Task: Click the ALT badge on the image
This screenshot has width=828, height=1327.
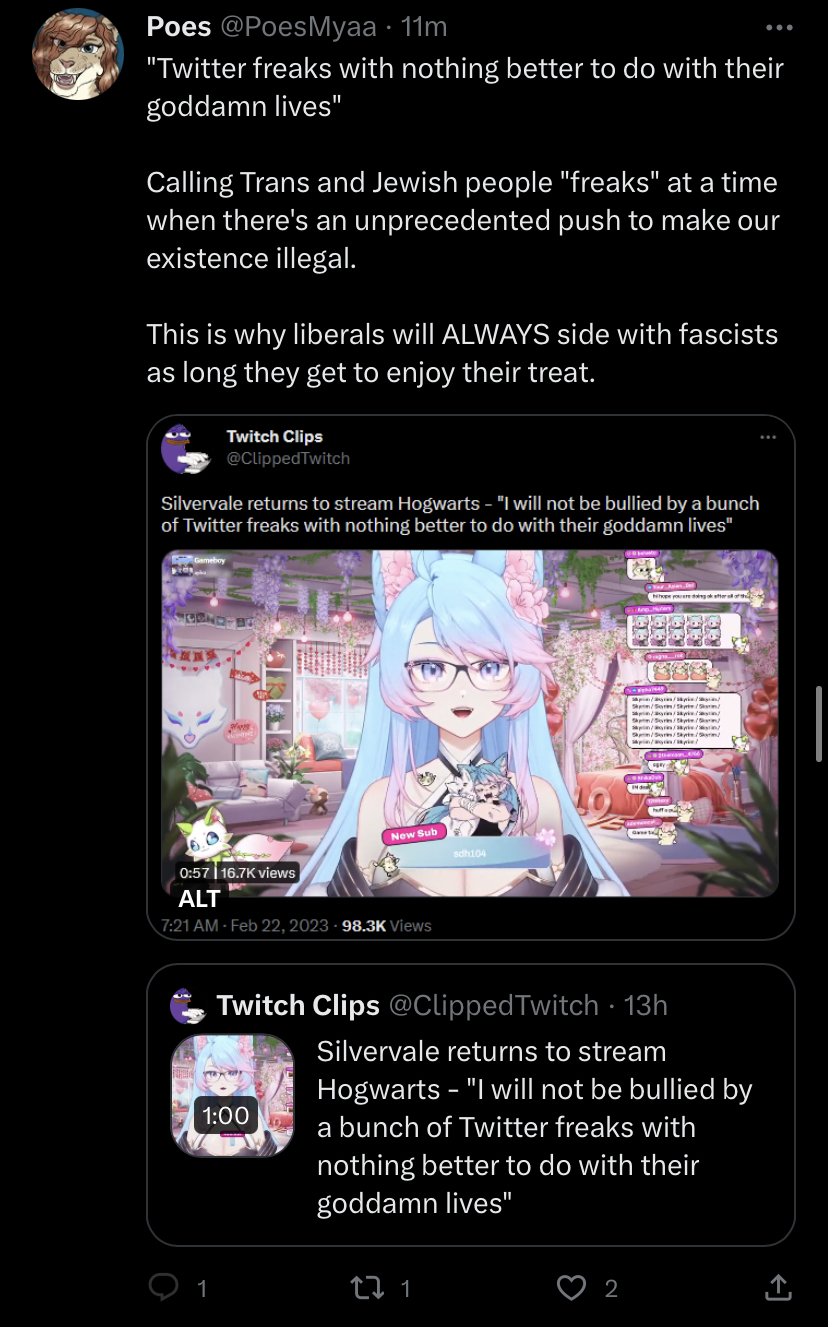Action: [x=199, y=898]
